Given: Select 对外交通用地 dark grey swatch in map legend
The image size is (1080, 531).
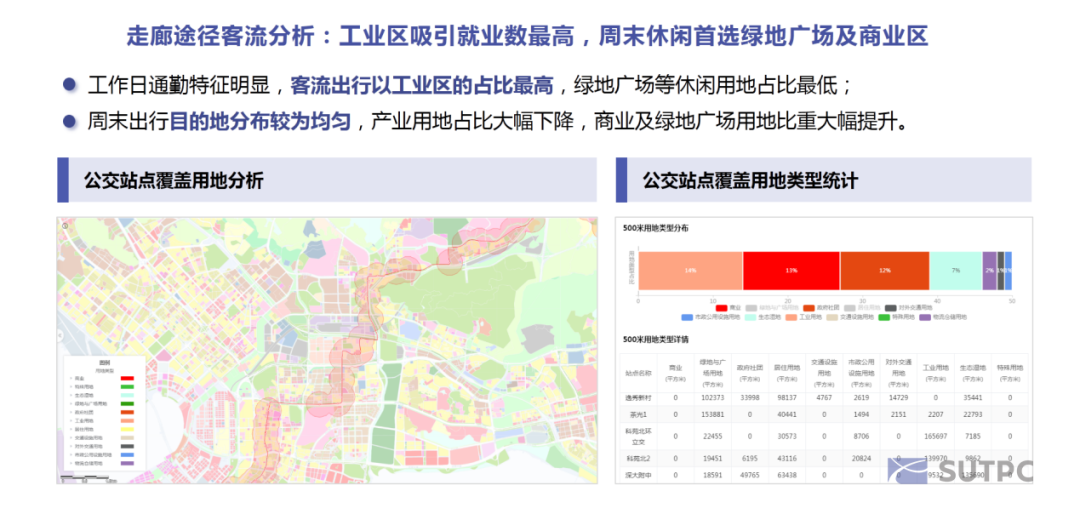Looking at the screenshot, I should click(127, 446).
